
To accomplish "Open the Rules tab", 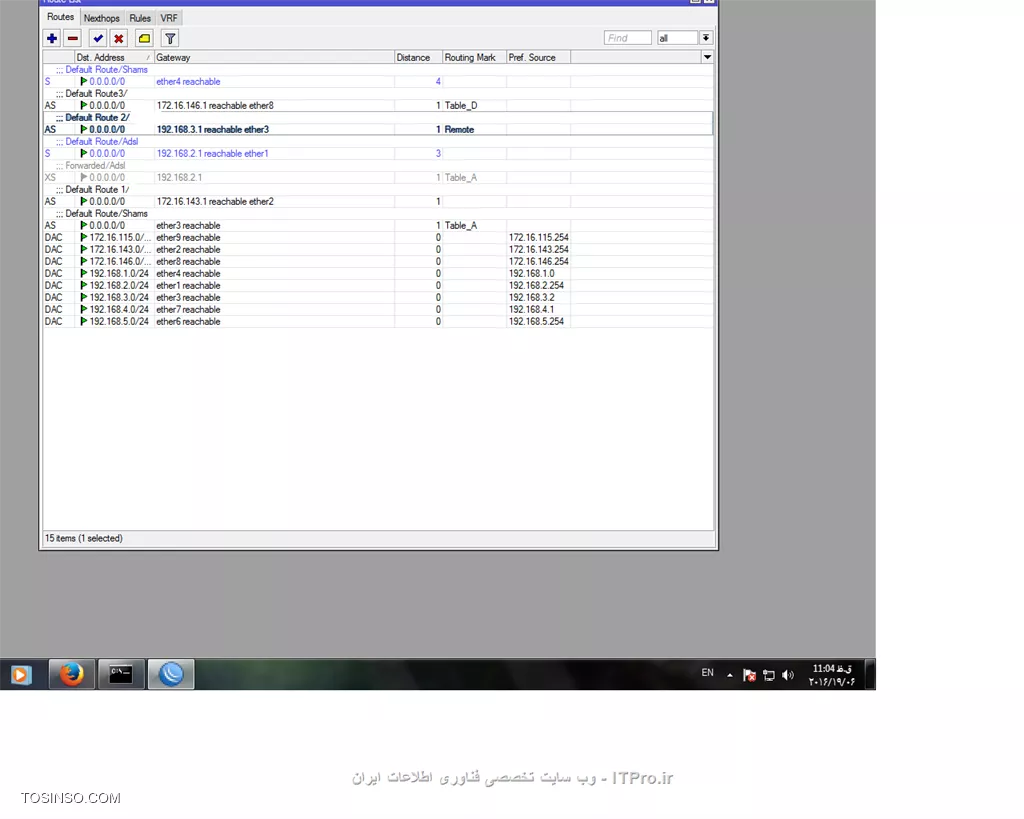I will [x=140, y=18].
